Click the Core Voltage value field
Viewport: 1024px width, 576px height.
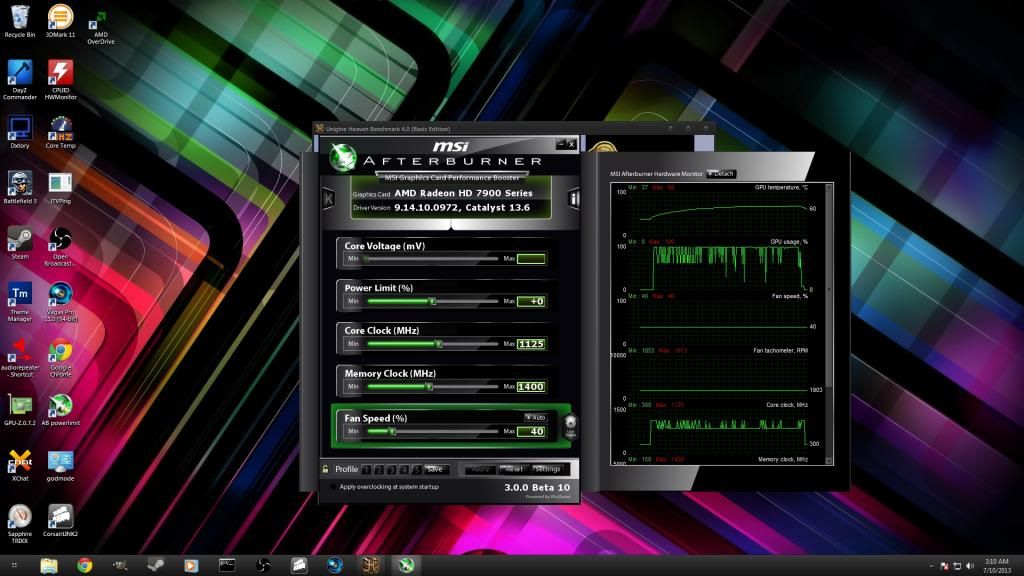[531, 259]
